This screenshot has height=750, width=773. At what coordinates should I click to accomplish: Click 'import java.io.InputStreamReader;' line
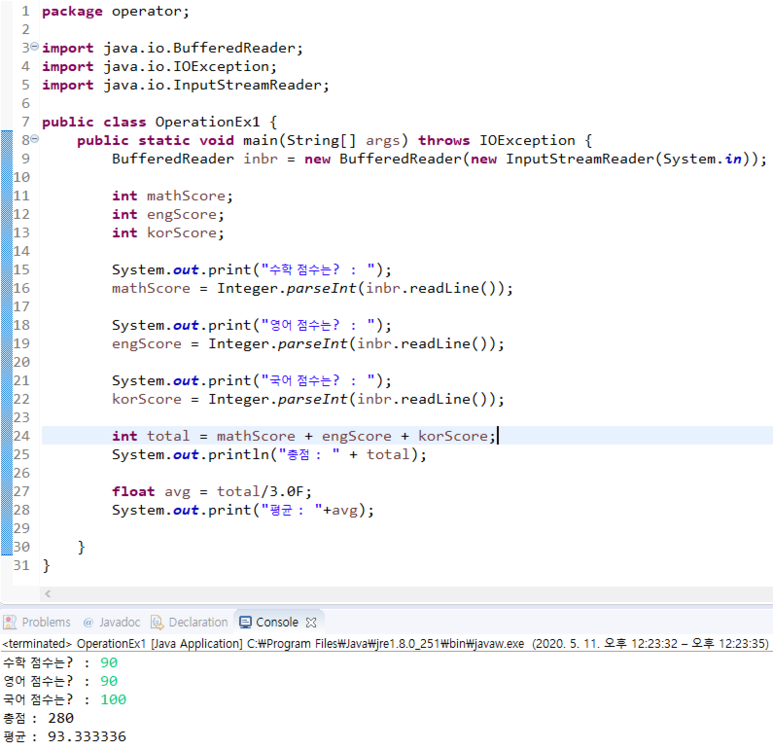(185, 85)
